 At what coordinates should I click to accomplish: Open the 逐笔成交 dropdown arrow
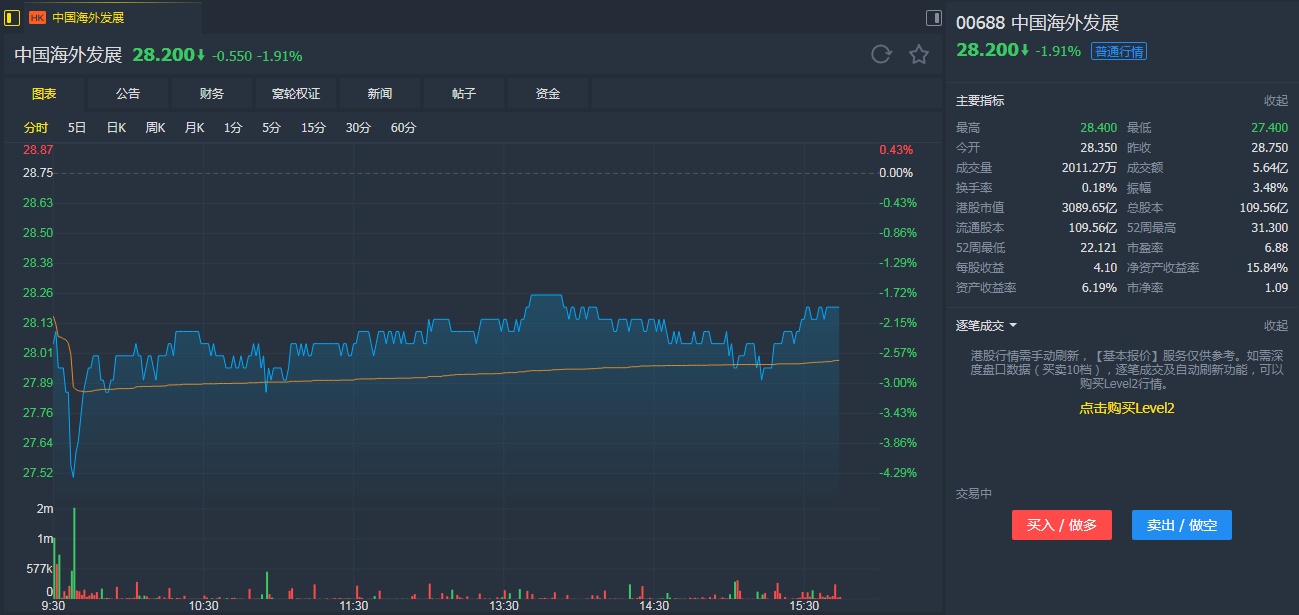coord(1013,325)
